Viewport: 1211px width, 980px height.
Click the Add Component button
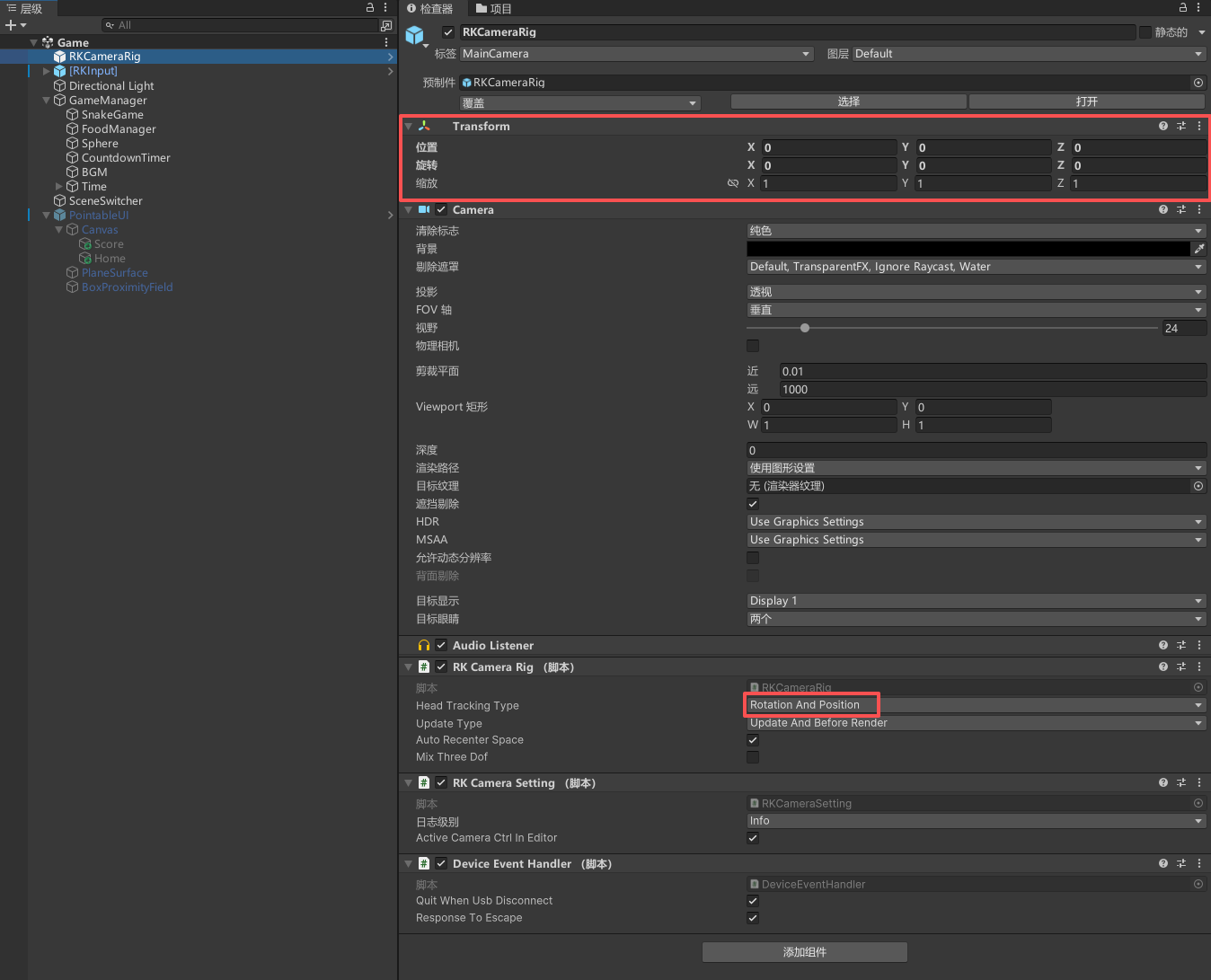pyautogui.click(x=805, y=952)
